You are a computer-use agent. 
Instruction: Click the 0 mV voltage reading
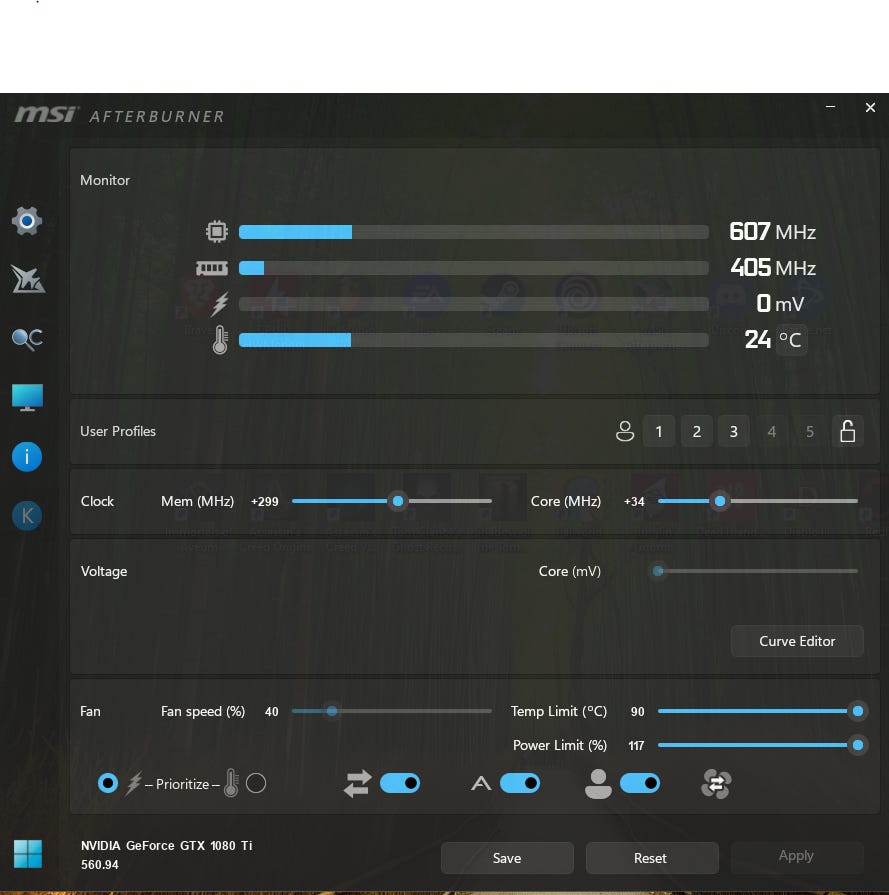click(780, 304)
